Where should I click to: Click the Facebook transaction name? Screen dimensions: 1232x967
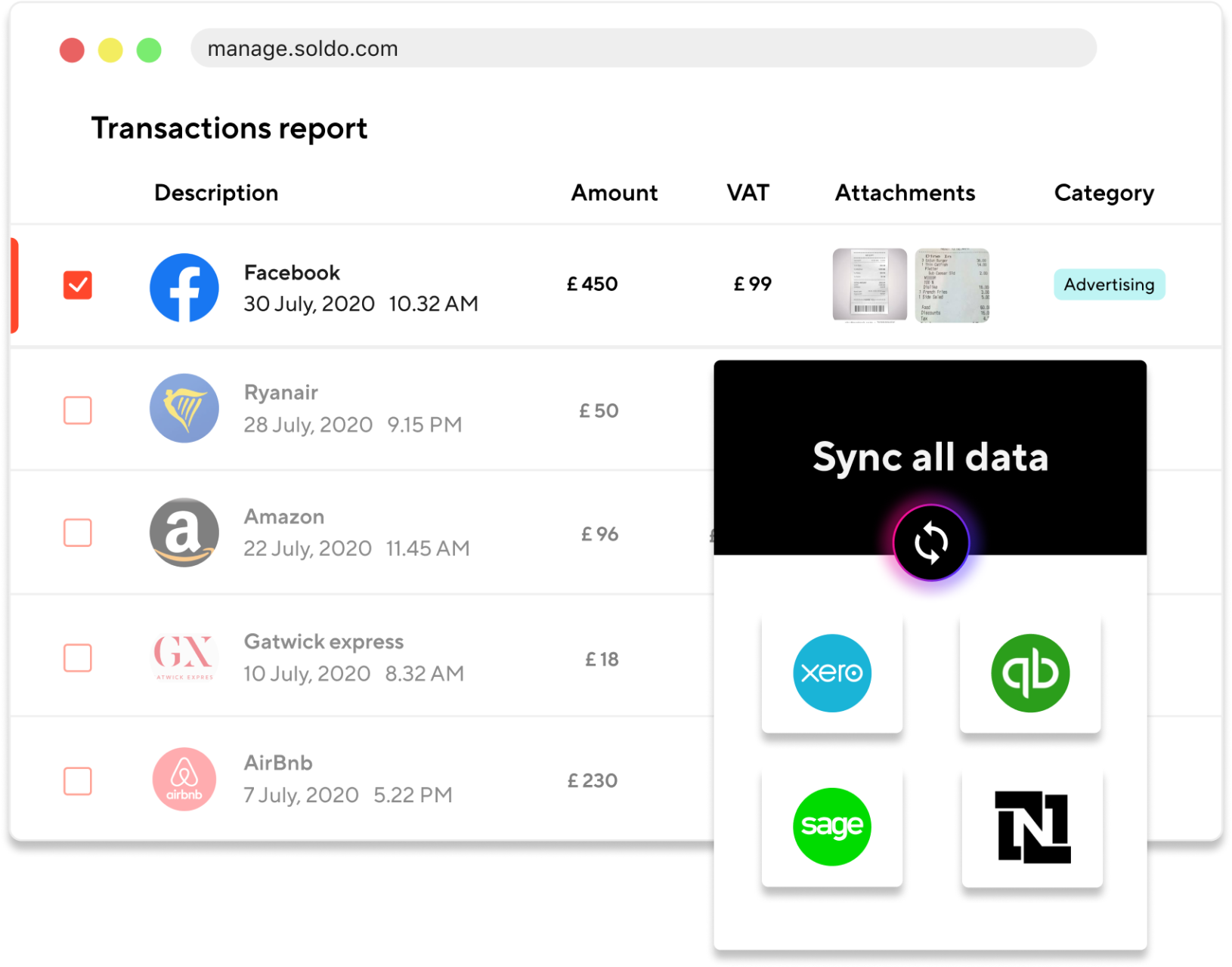tap(292, 273)
